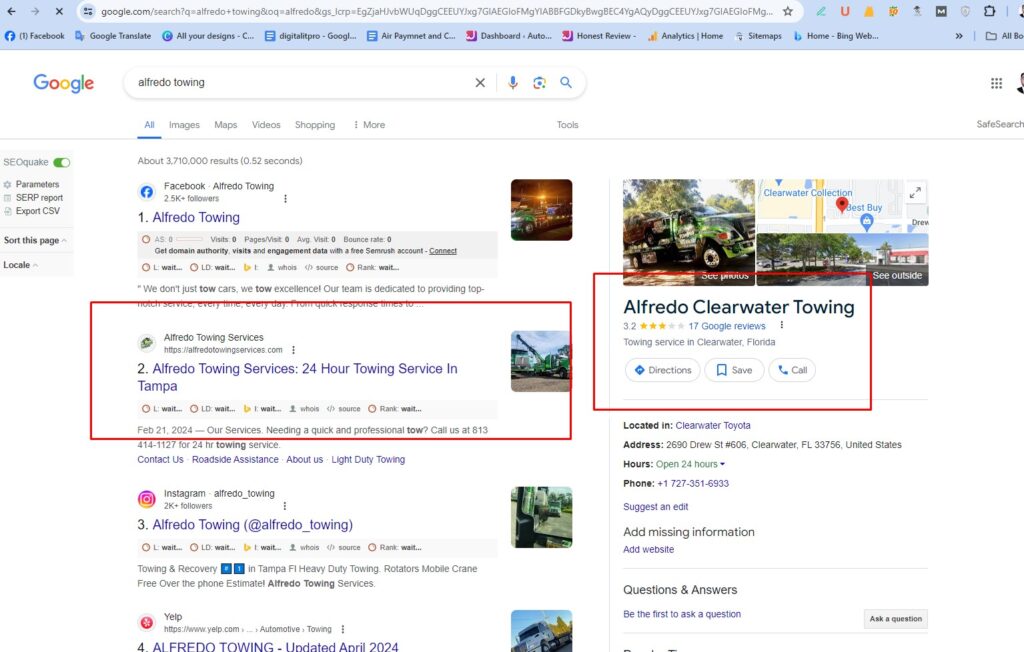
Task: Stop loading the page with the X button
Action: [58, 11]
